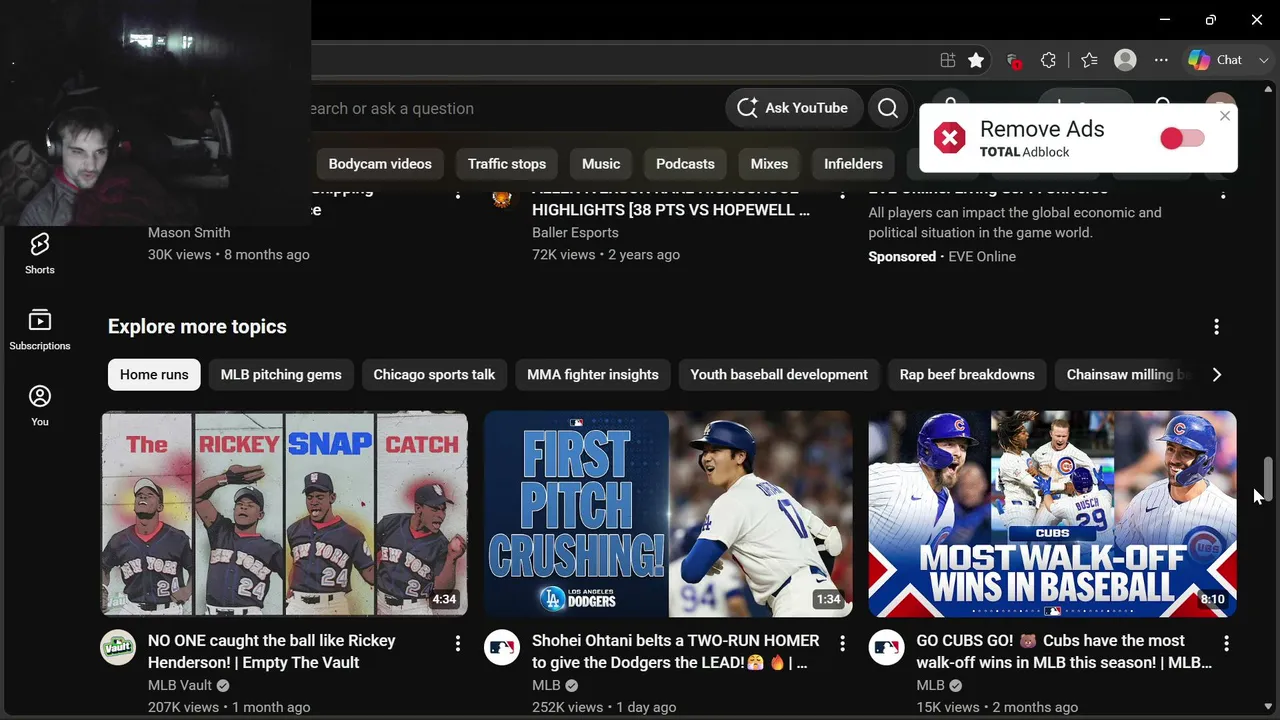The width and height of the screenshot is (1280, 720).
Task: Open Edge Settings and more menu
Action: [x=1161, y=60]
